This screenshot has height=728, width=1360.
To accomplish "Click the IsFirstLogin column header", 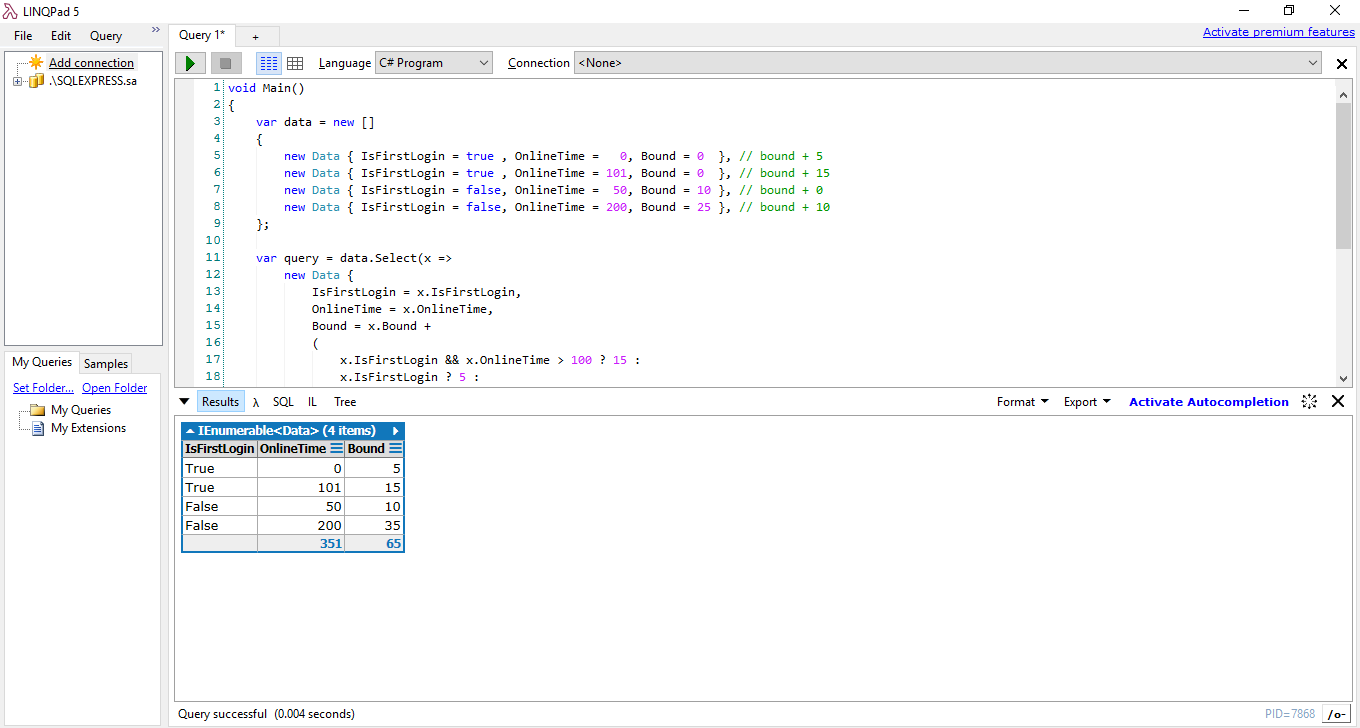I will tap(219, 449).
